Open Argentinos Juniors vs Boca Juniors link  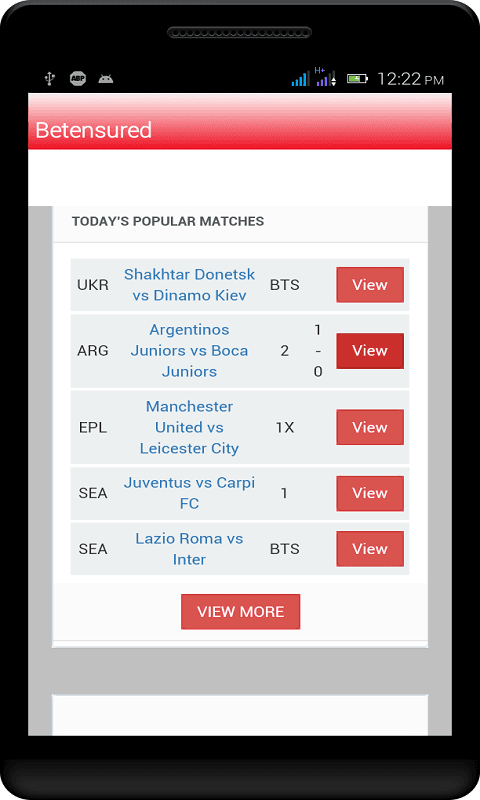[x=189, y=351]
